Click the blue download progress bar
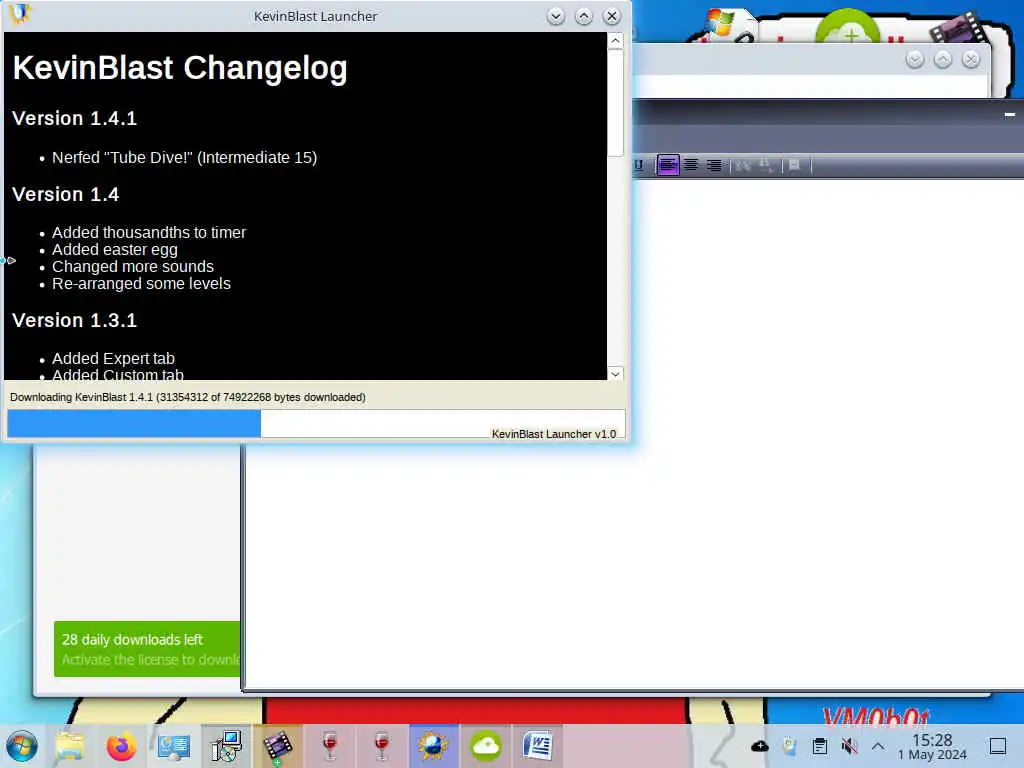Screen dimensions: 1024x768 [134, 424]
